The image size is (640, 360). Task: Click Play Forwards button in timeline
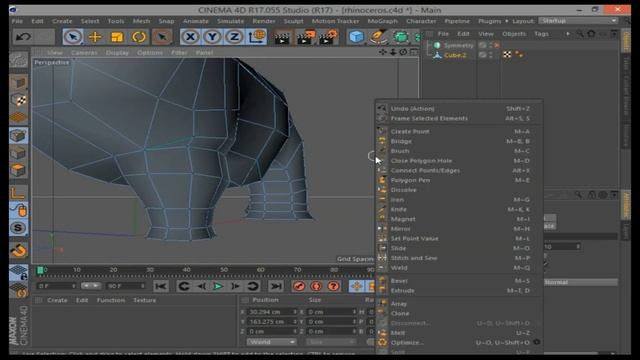pos(218,286)
